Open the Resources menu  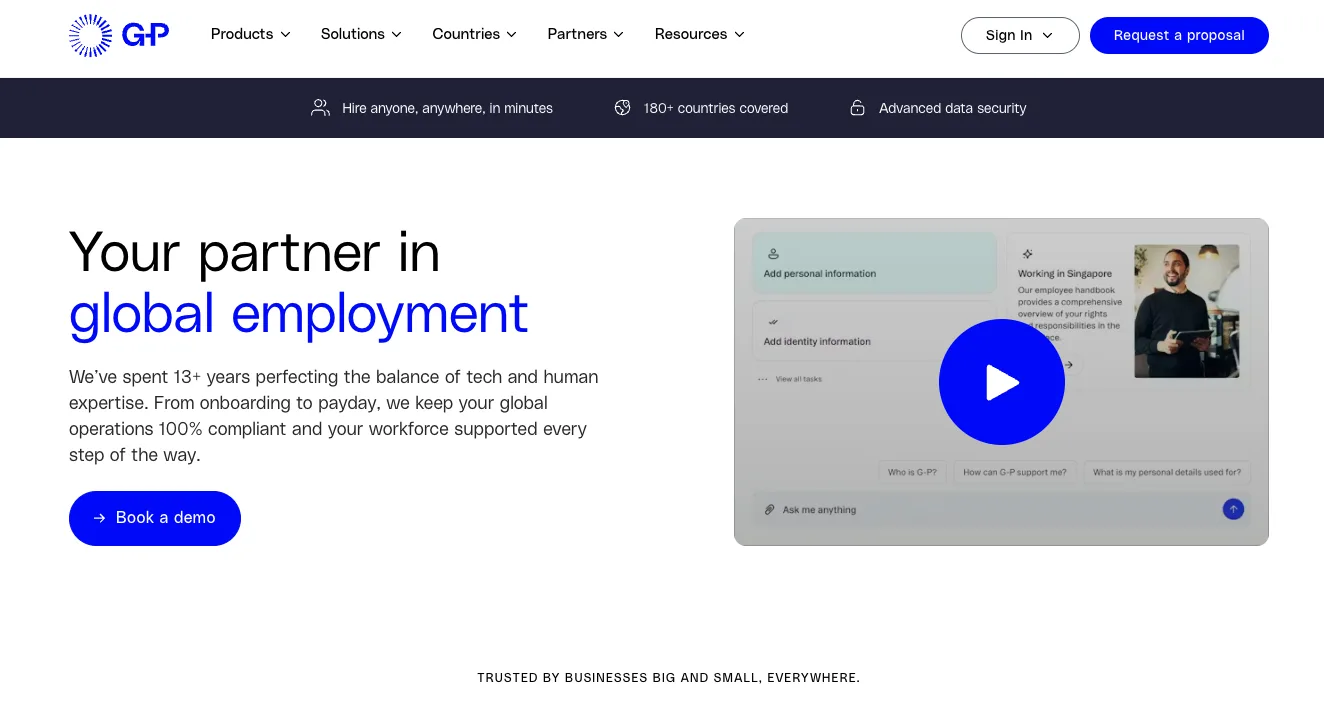[700, 34]
